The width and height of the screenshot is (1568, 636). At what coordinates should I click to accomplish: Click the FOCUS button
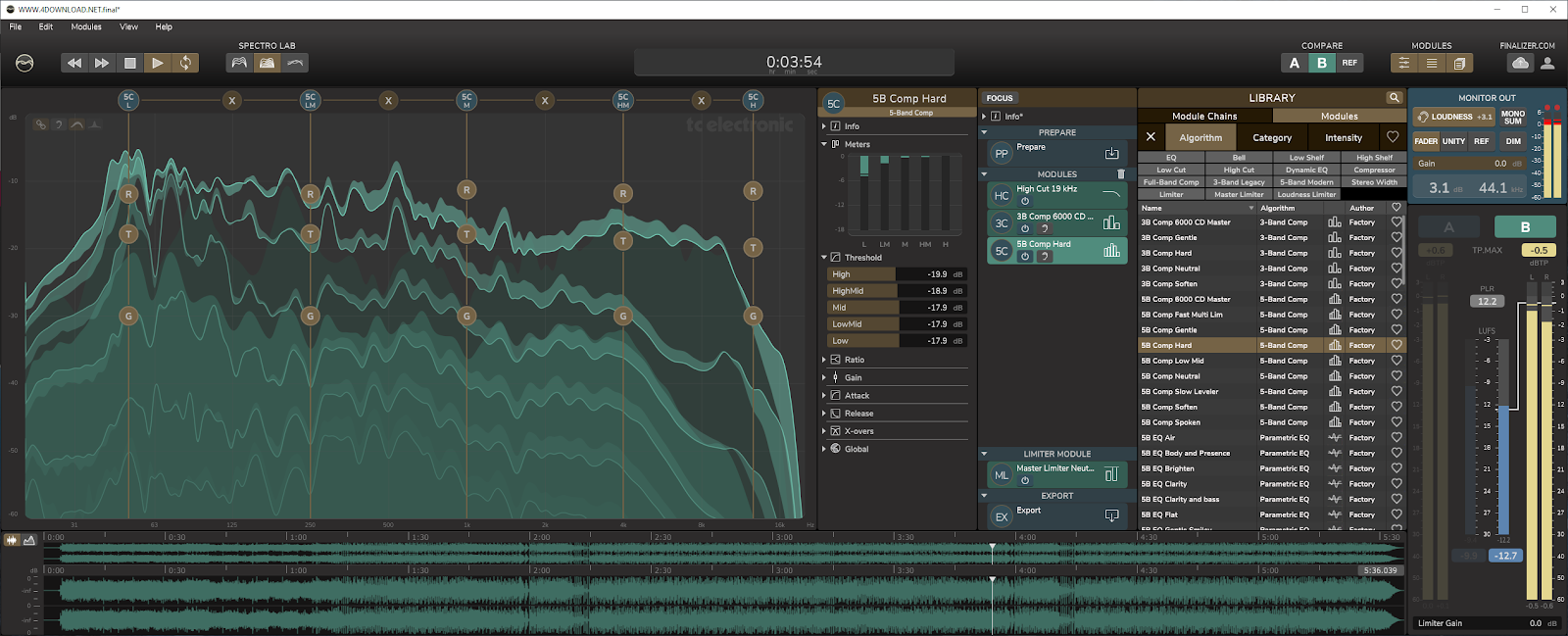click(x=1000, y=98)
